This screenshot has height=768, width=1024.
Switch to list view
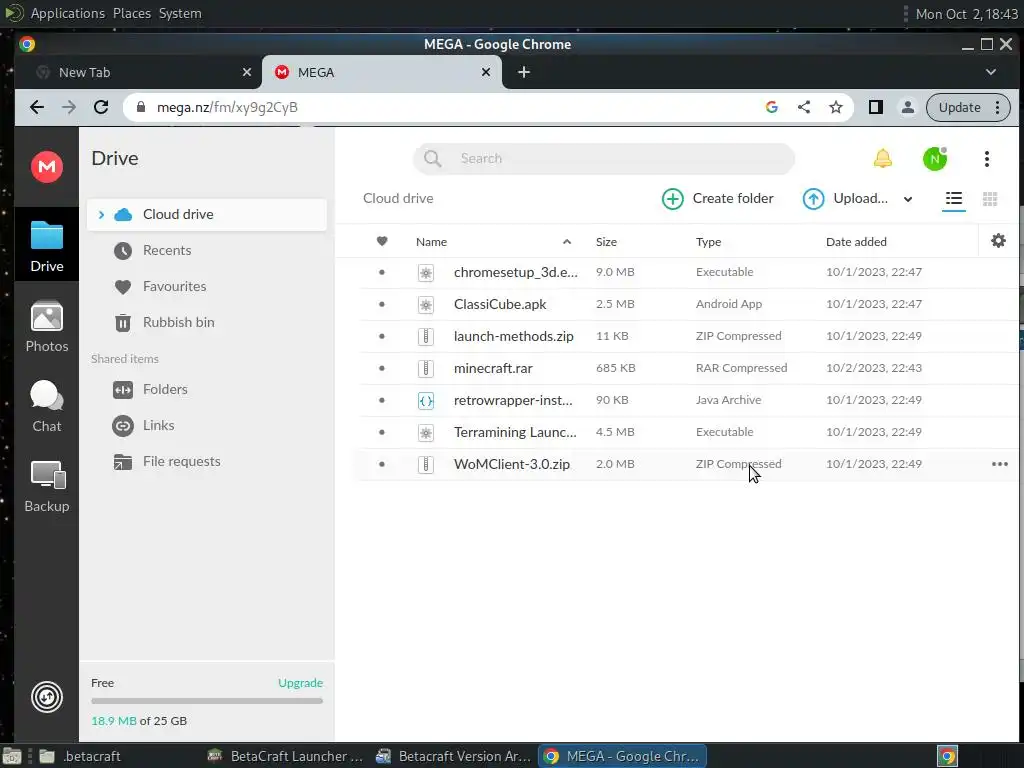point(953,199)
